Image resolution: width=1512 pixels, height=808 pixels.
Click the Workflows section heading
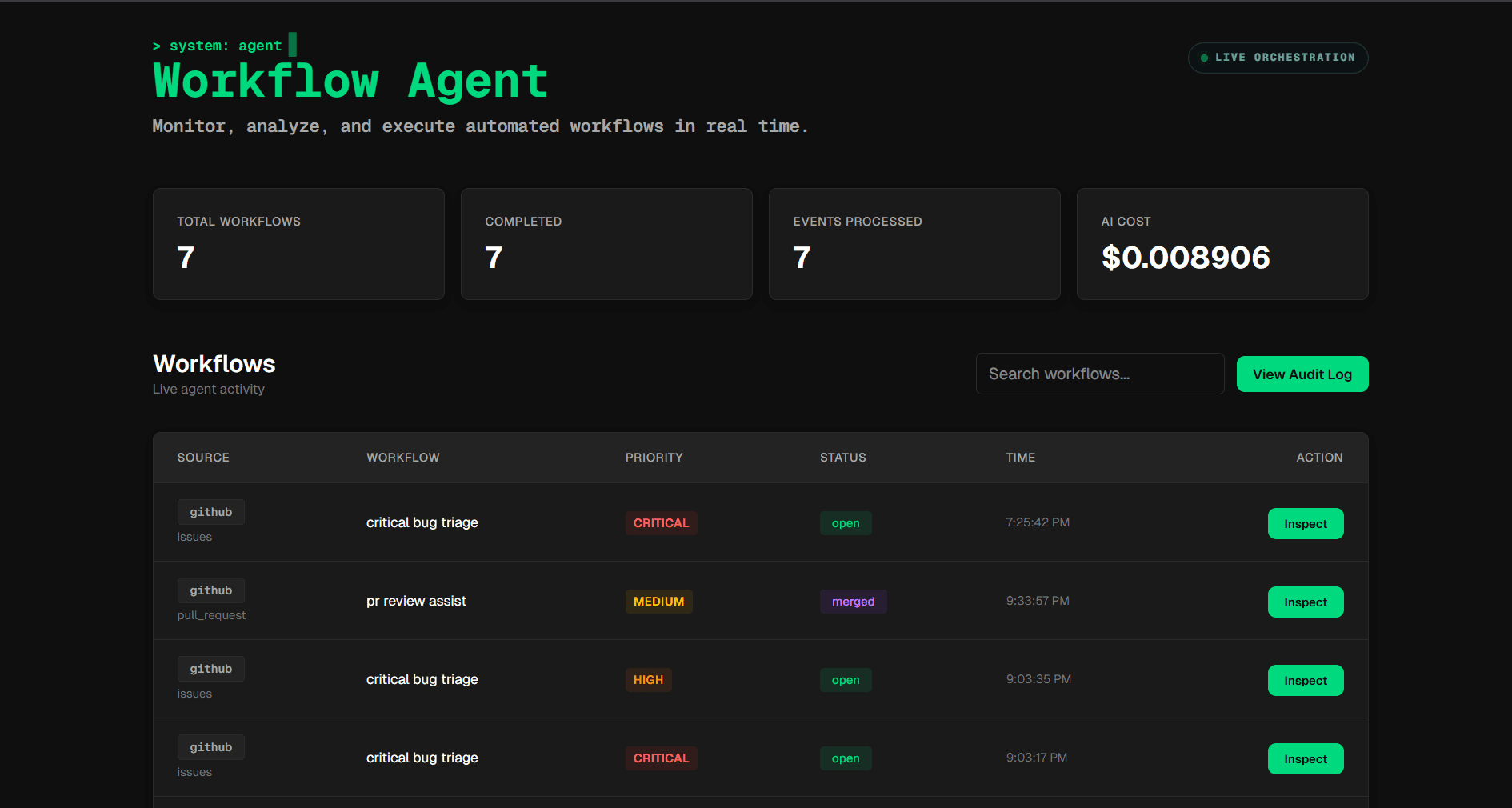click(214, 364)
